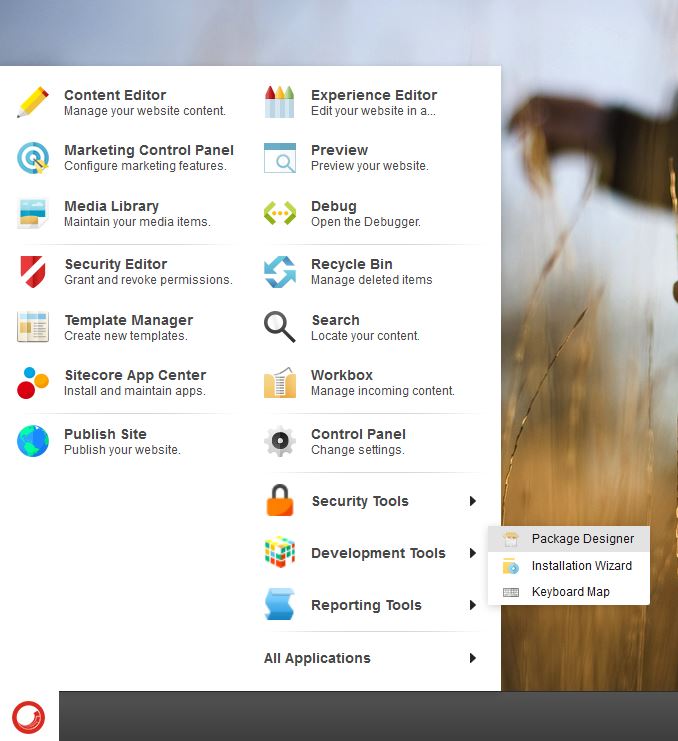Viewport: 678px width, 741px height.
Task: Click the Media Library picture icon
Action: [33, 214]
